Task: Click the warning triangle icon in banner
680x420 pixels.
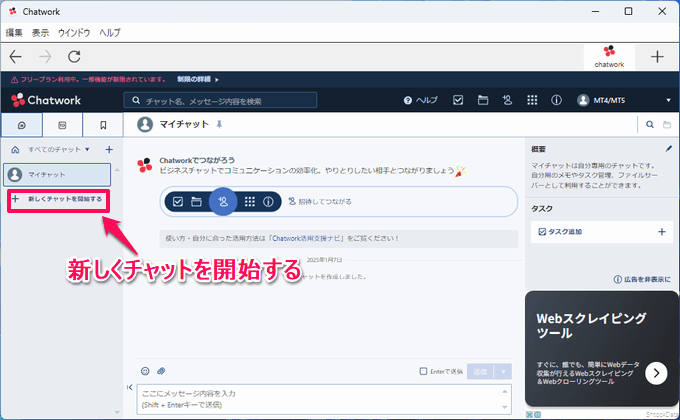Action: pyautogui.click(x=14, y=79)
